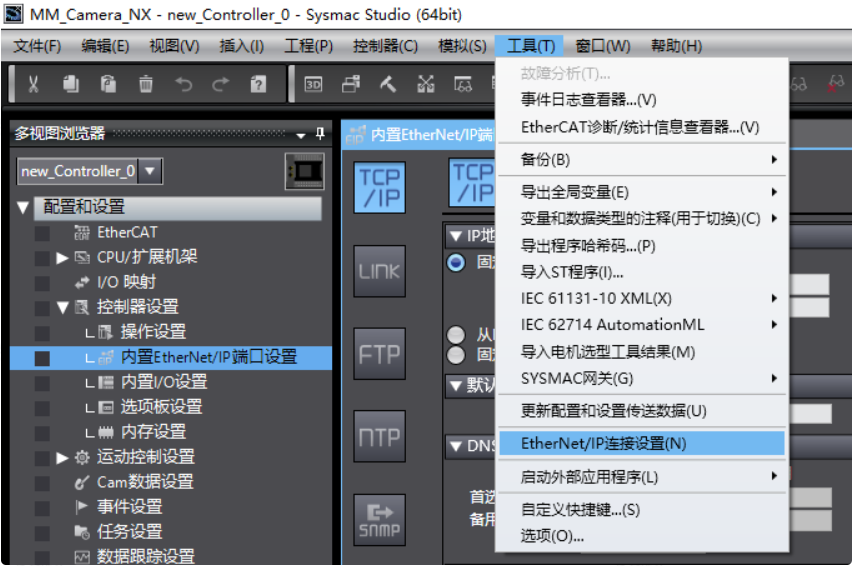This screenshot has width=852, height=566.
Task: Expand the CPU/扩展机架 tree node
Action: [62, 257]
